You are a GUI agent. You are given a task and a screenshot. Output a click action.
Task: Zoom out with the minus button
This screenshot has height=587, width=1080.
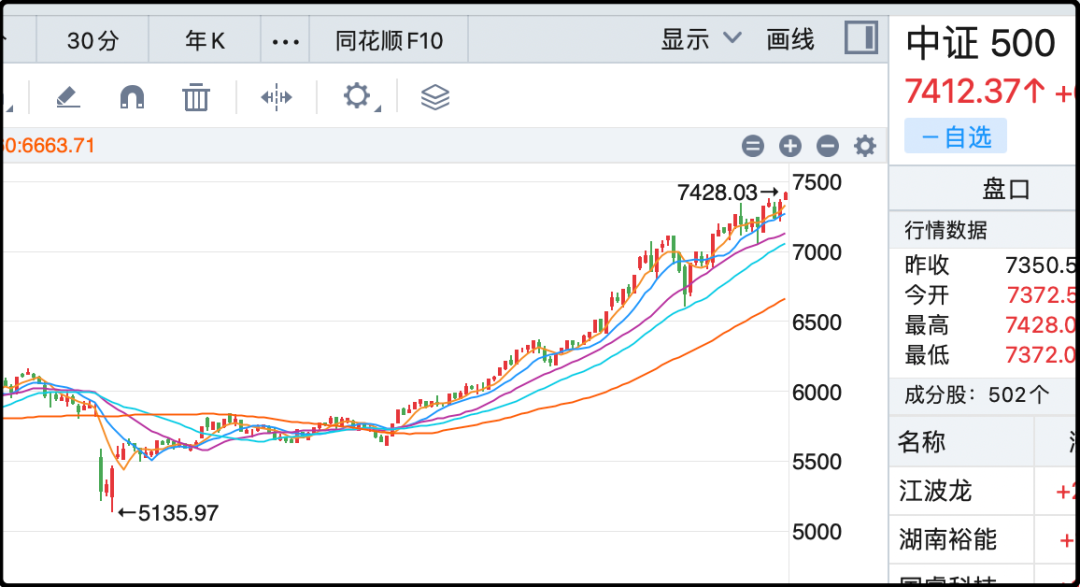click(827, 145)
